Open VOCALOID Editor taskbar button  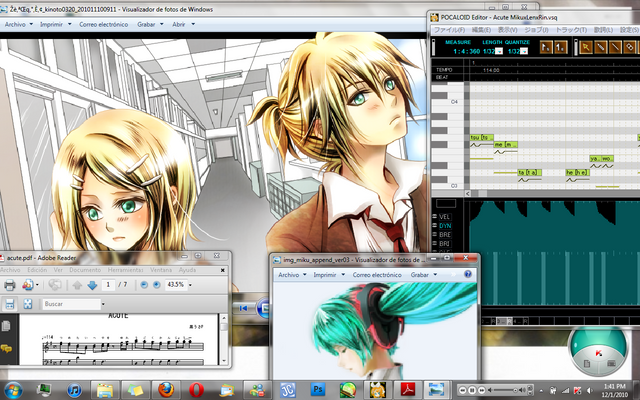378,390
